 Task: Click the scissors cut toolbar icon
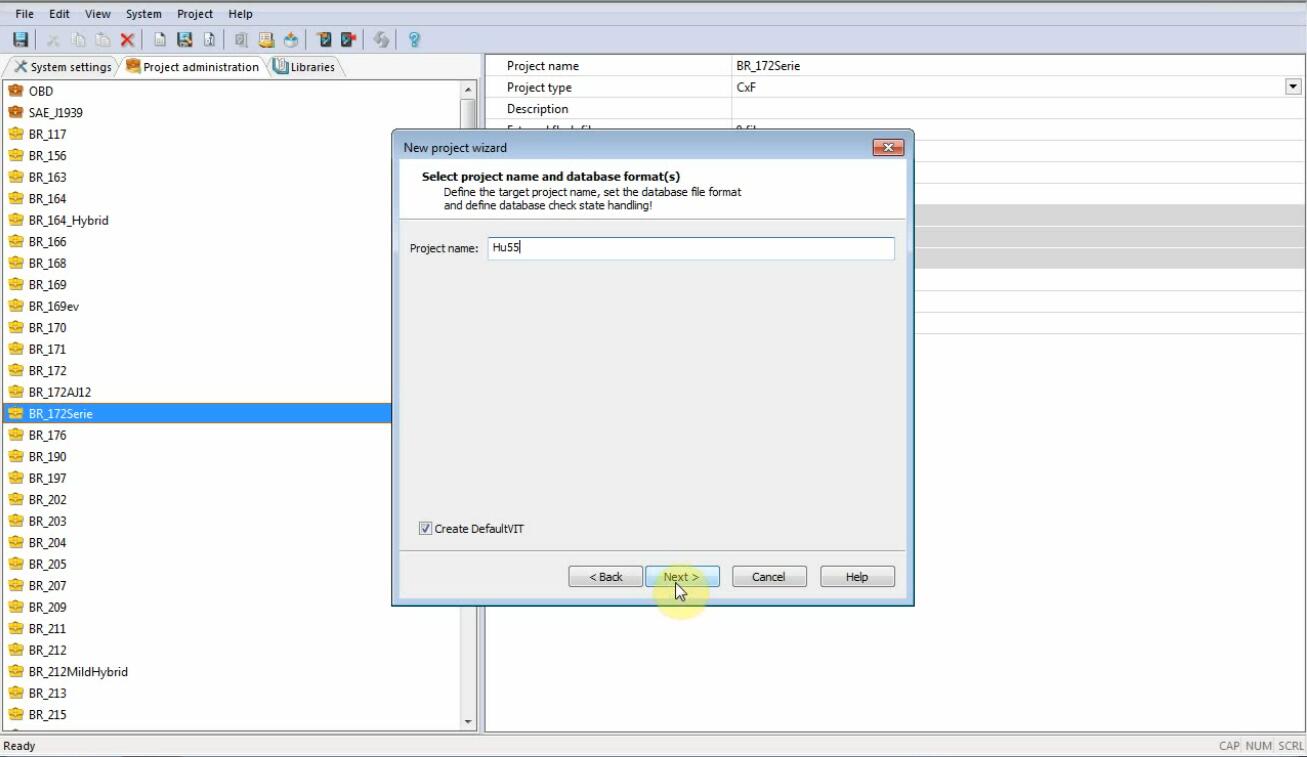54,40
